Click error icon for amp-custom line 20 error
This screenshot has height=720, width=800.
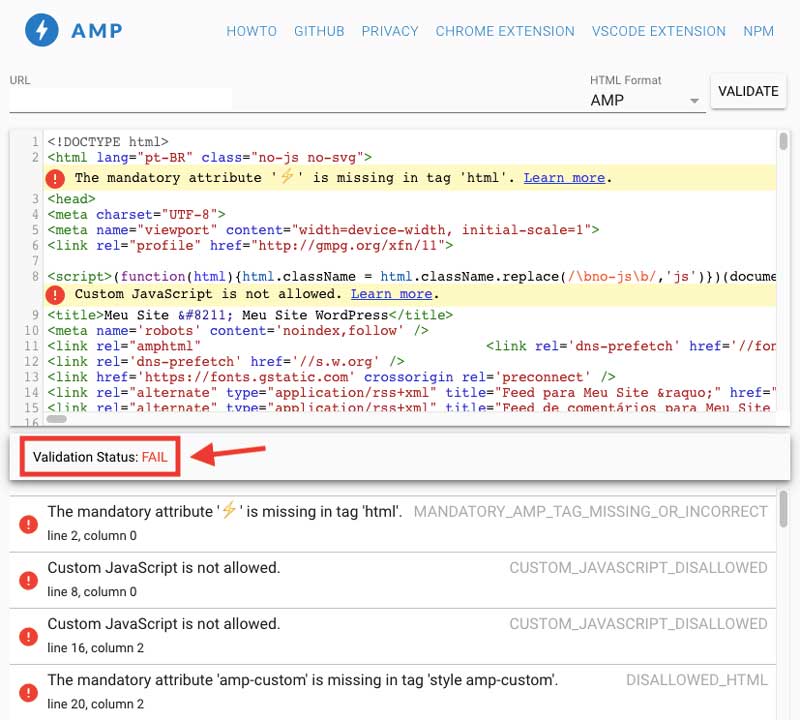(x=29, y=691)
